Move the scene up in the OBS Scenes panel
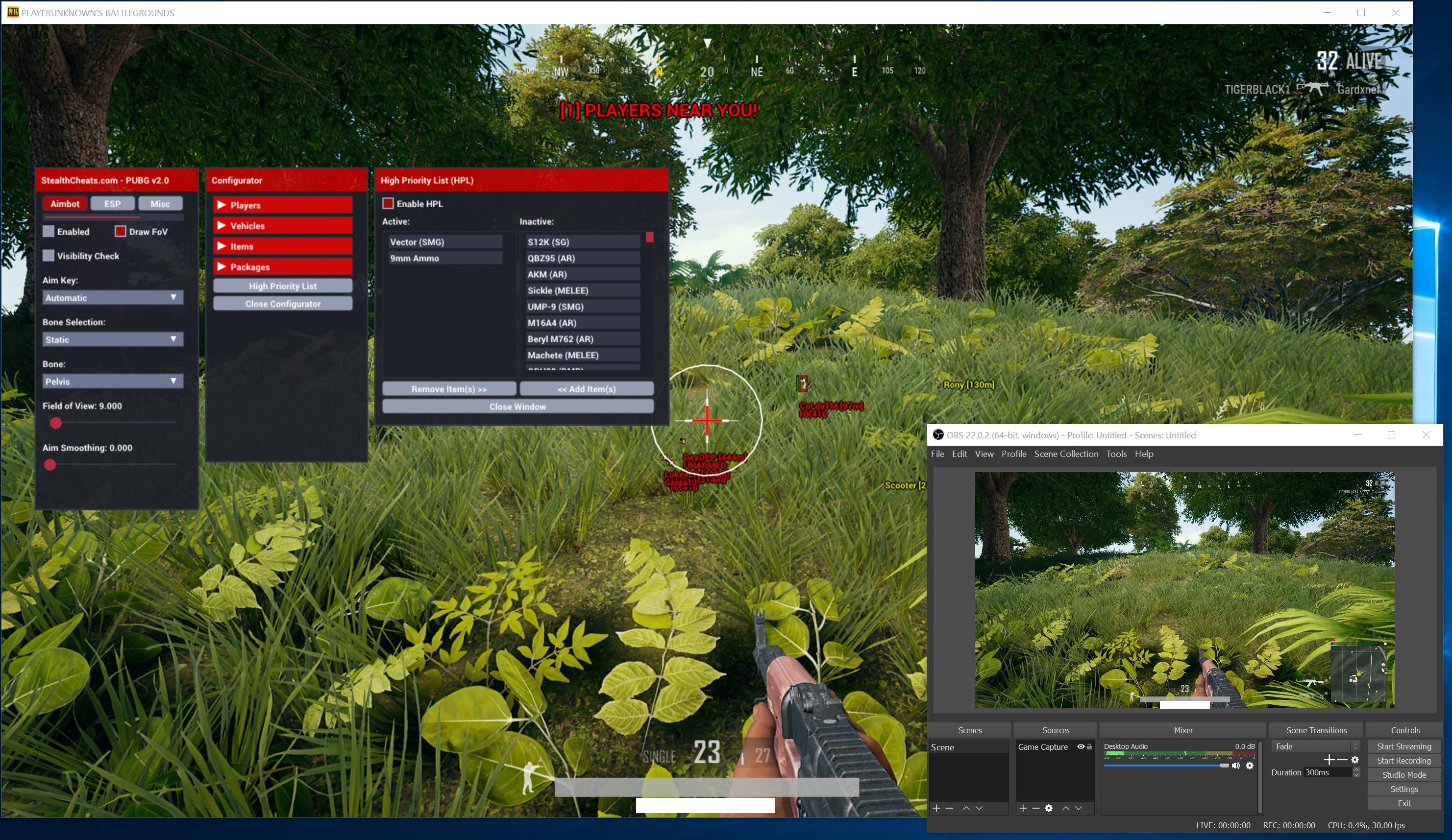This screenshot has width=1452, height=840. (x=966, y=808)
